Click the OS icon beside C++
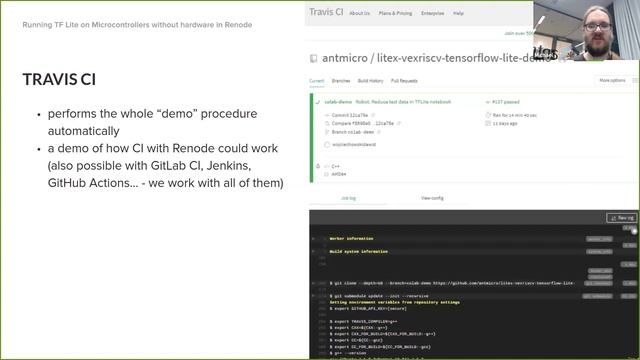The height and width of the screenshot is (360, 640). tap(318, 166)
